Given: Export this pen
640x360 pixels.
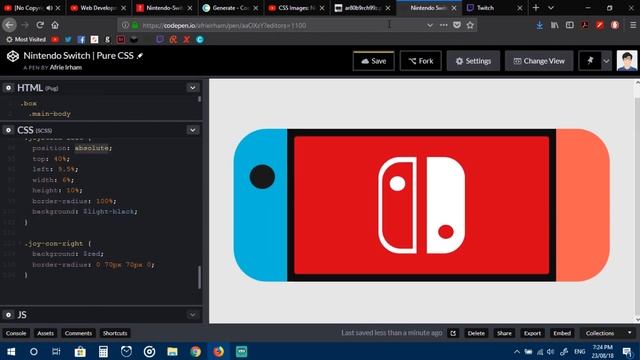Looking at the screenshot, I should click(532, 333).
